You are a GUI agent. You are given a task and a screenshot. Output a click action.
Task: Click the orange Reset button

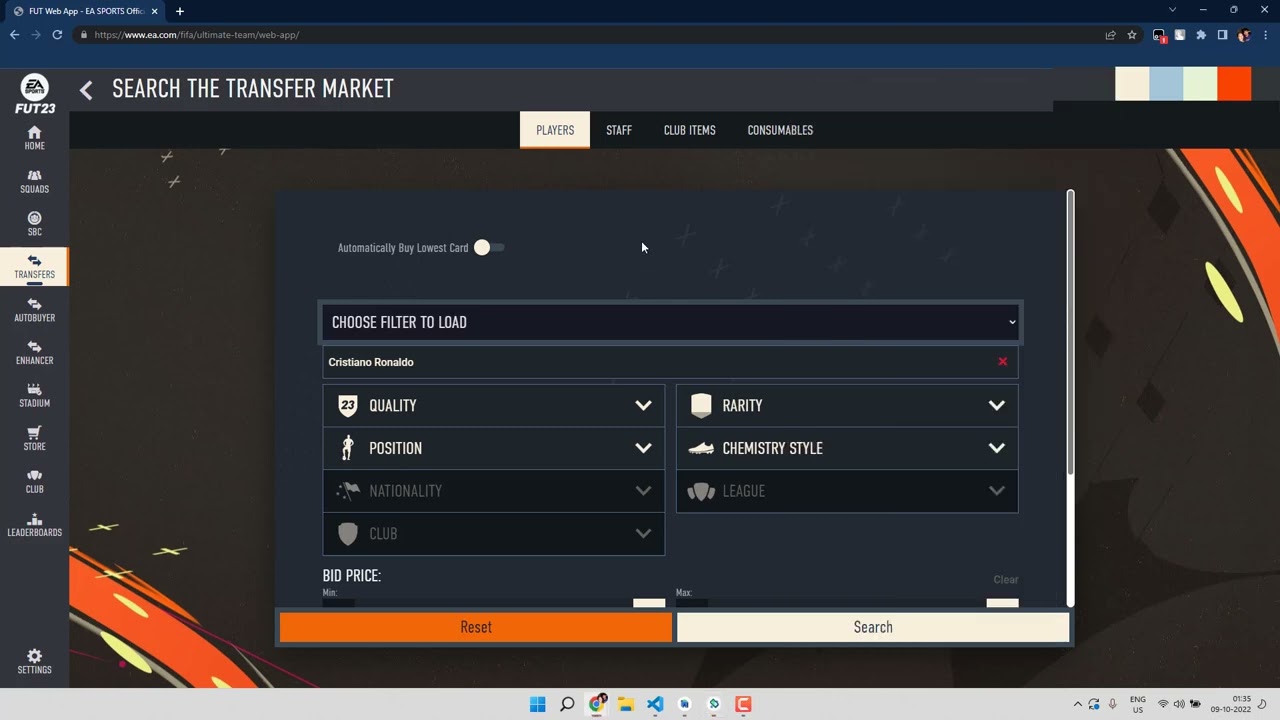point(476,627)
